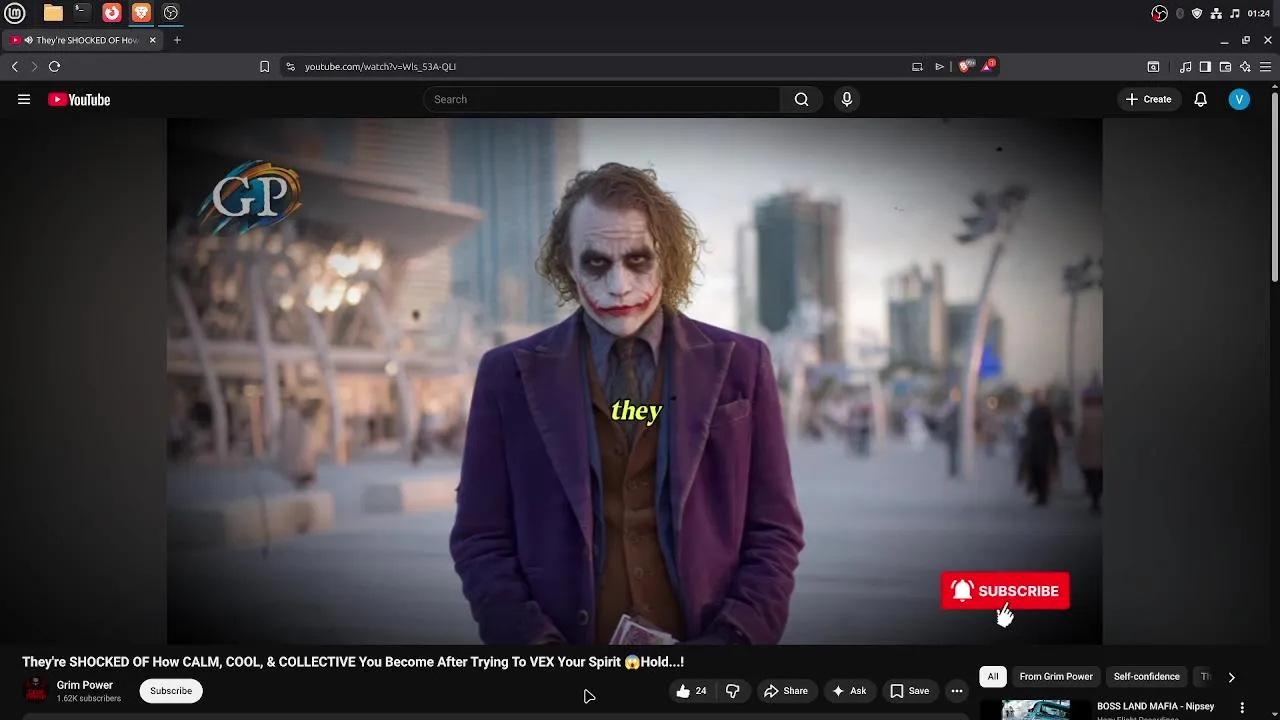The image size is (1280, 720).
Task: Open the Linux Mint start menu
Action: point(14,13)
